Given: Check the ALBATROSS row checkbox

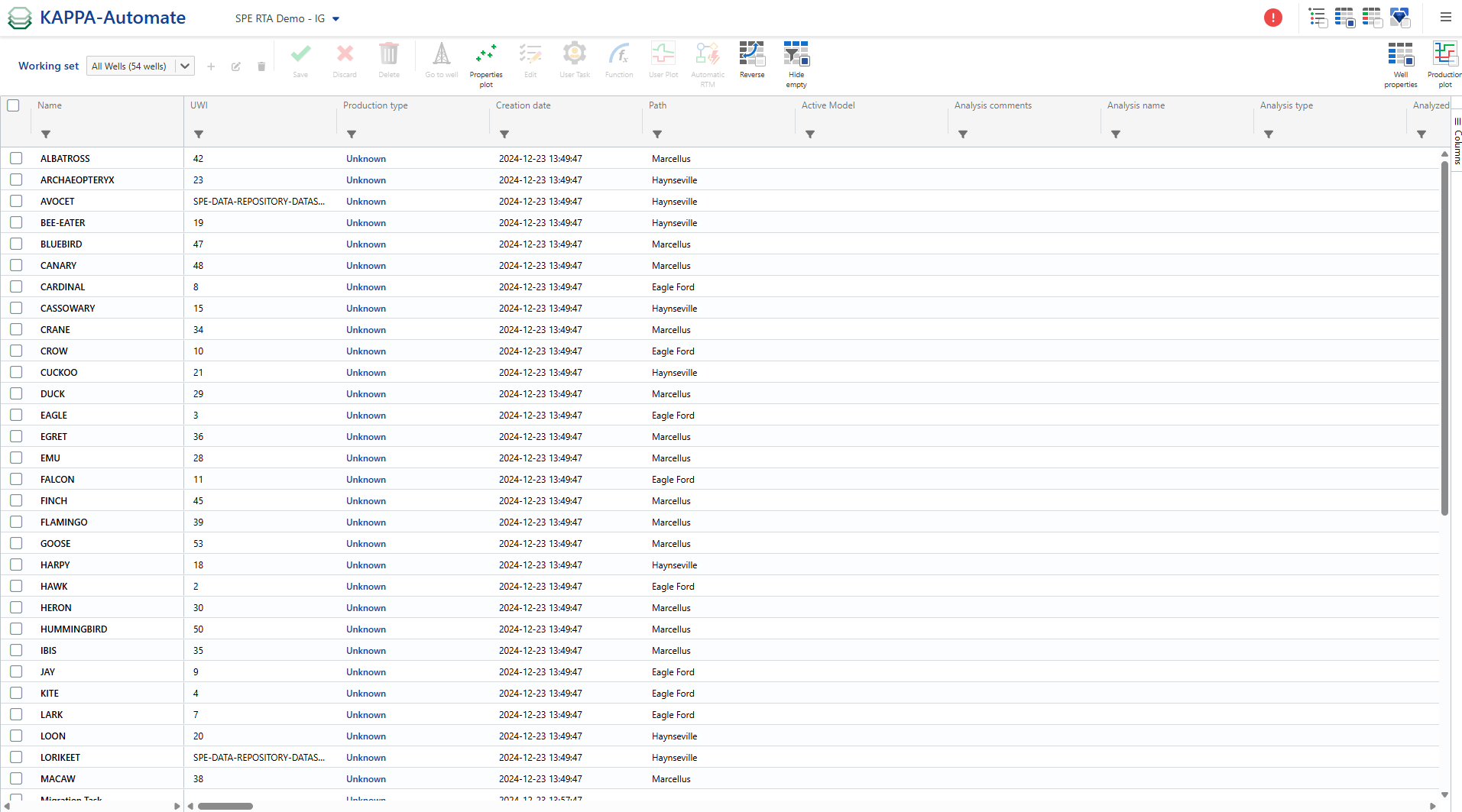Looking at the screenshot, I should (16, 158).
